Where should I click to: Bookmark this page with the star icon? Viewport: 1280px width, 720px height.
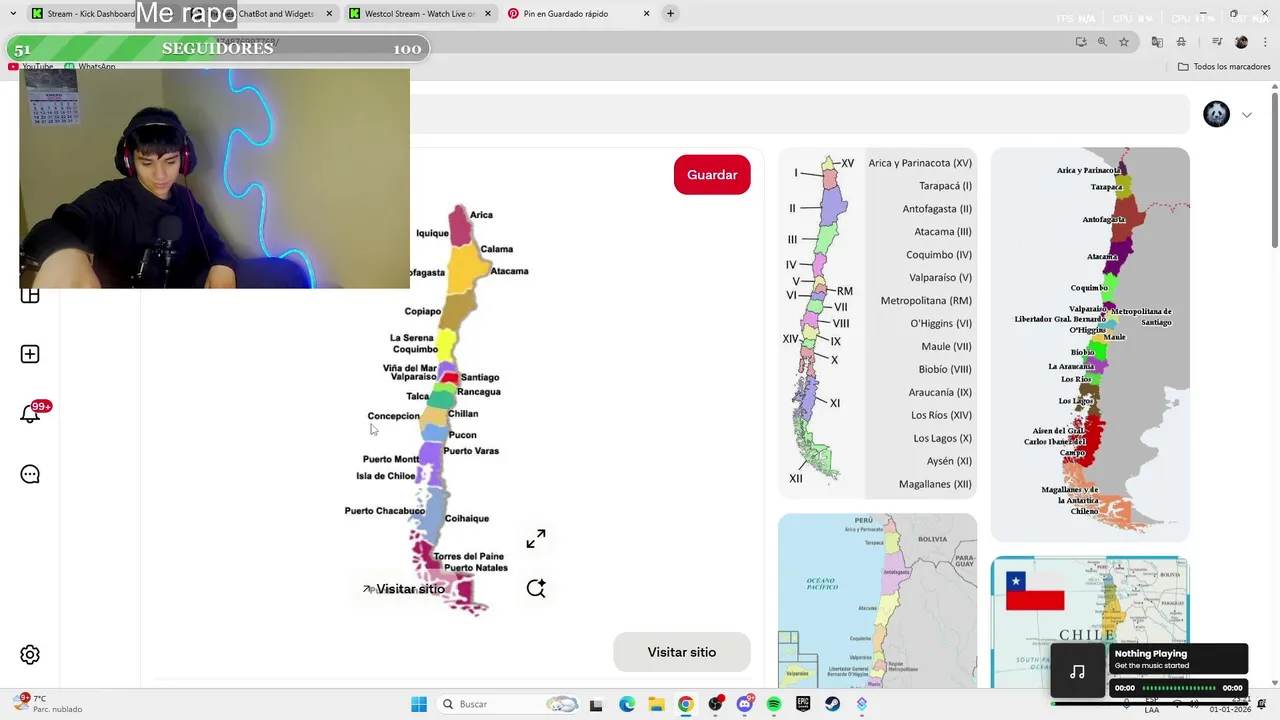(x=1124, y=42)
